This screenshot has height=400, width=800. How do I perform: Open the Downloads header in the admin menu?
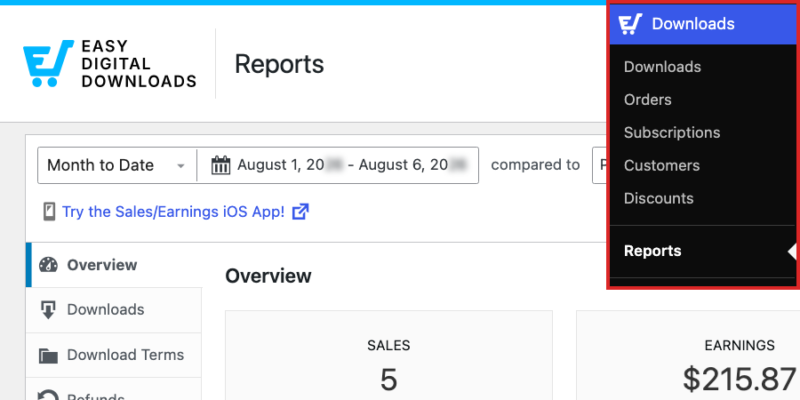point(703,24)
